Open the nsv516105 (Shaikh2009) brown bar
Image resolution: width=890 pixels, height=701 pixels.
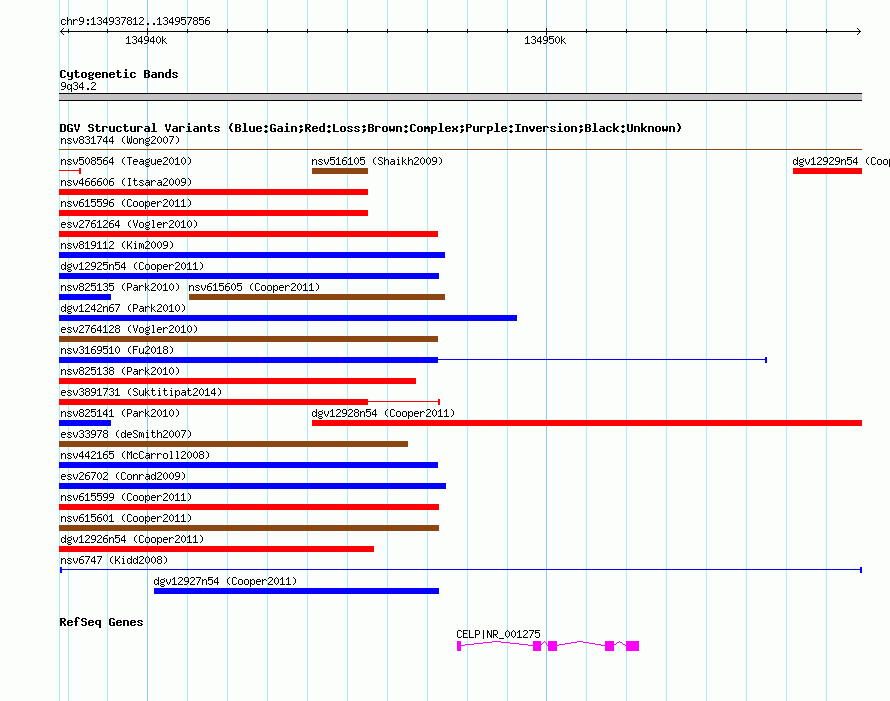pyautogui.click(x=339, y=171)
